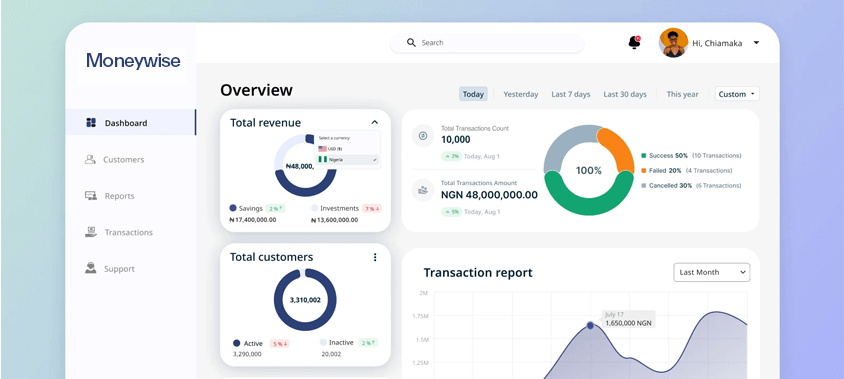The image size is (844, 379).
Task: Click the Total Transactions Amount icon
Action: click(423, 190)
